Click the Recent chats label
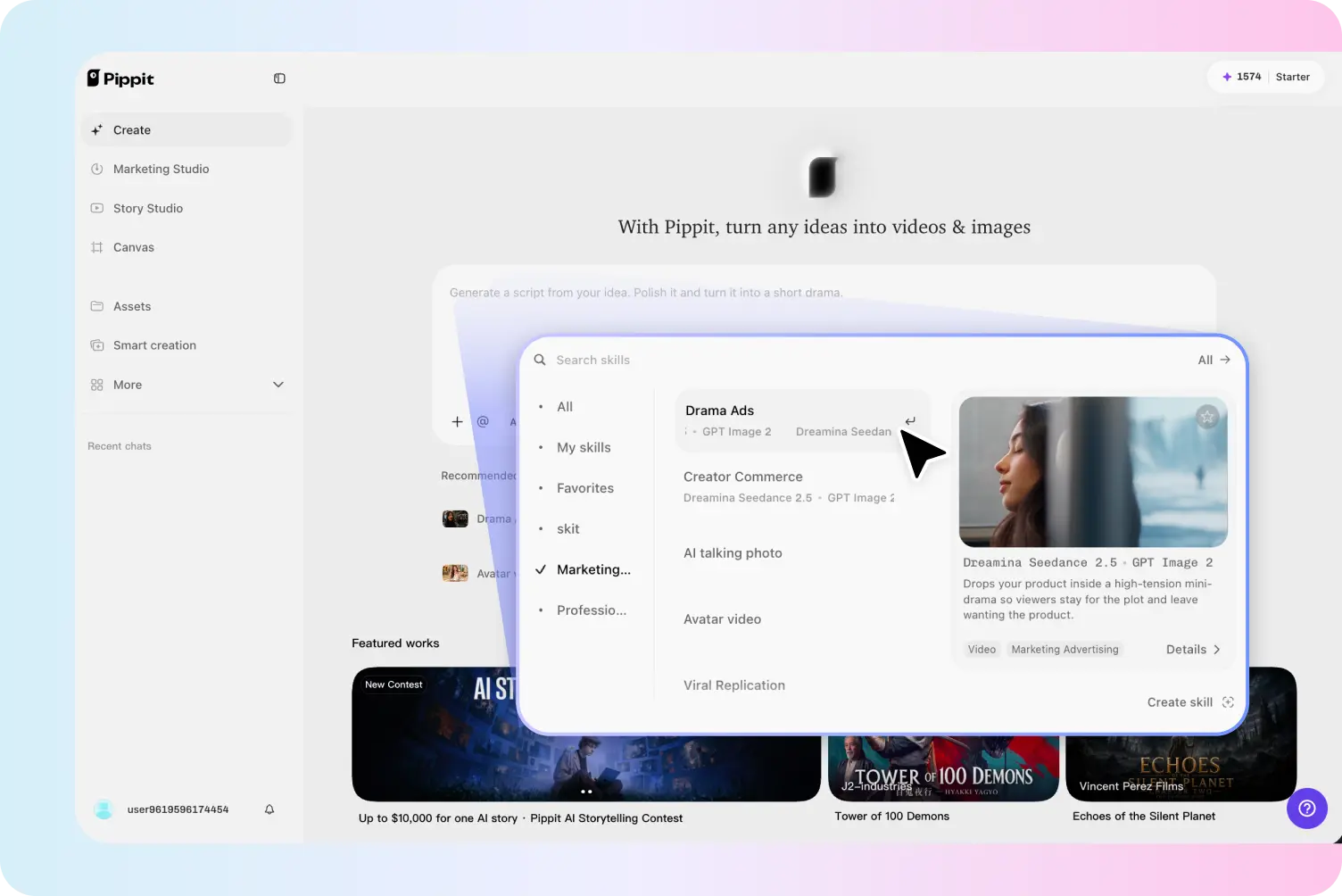The image size is (1342, 896). 120,446
